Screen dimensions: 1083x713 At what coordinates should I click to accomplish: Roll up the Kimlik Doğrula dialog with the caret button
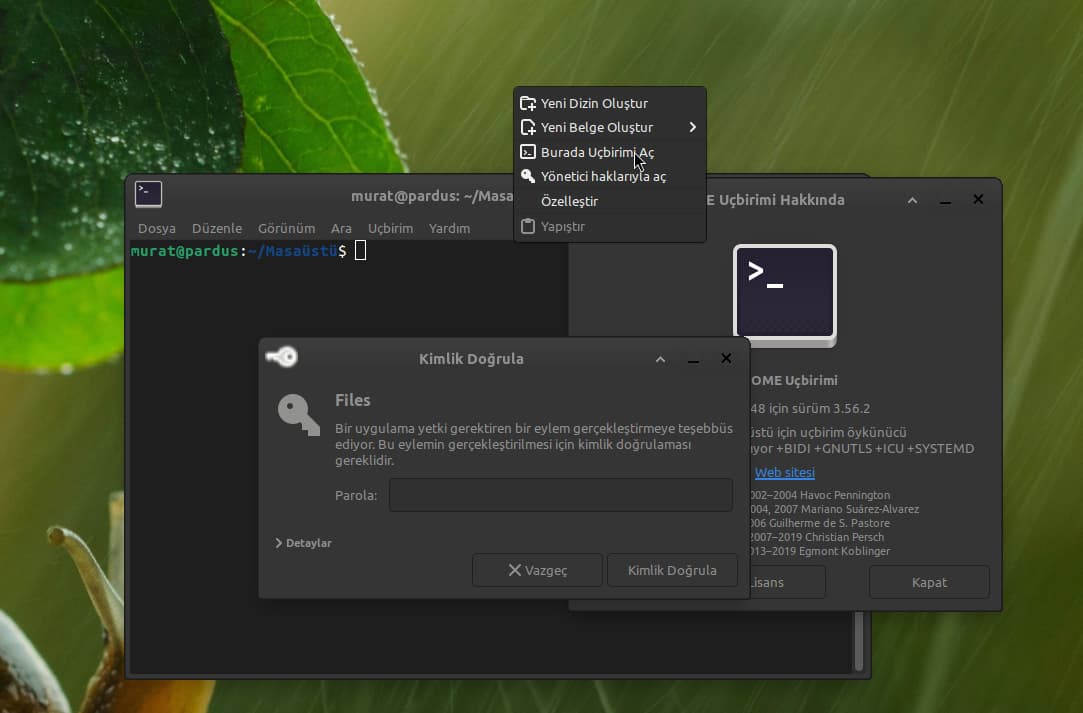point(660,359)
